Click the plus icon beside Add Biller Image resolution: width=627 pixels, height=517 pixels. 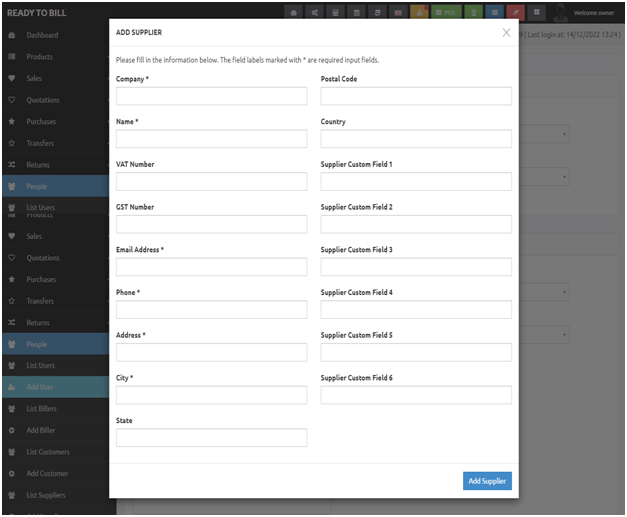(12, 430)
